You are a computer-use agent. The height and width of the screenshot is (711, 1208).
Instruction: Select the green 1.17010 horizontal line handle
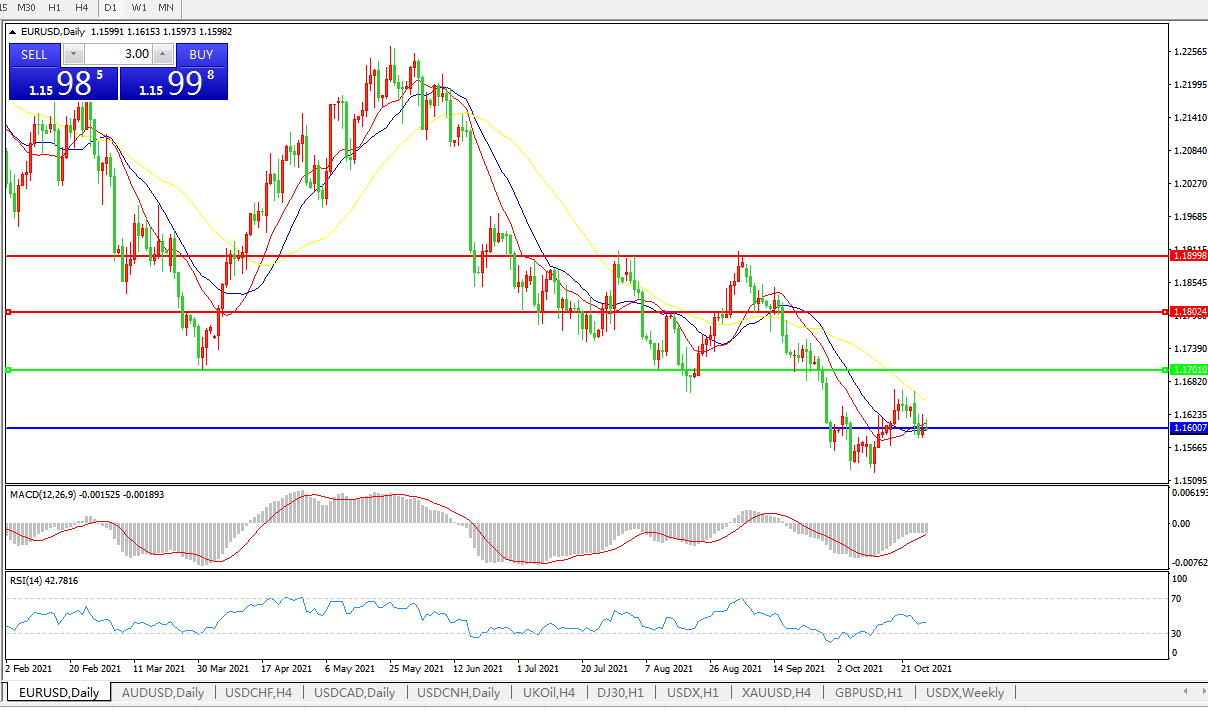click(9, 370)
